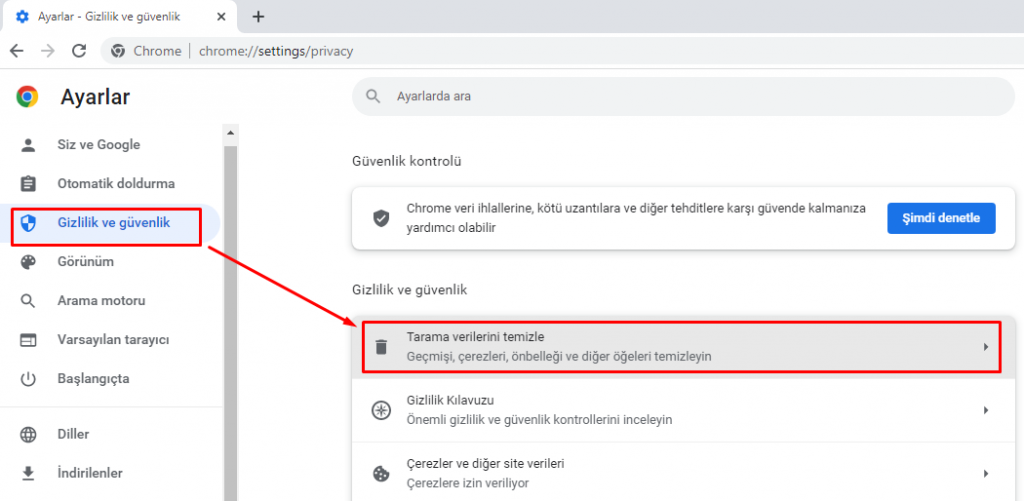1024x501 pixels.
Task: Click the person icon for Siz ve Google
Action: (28, 145)
